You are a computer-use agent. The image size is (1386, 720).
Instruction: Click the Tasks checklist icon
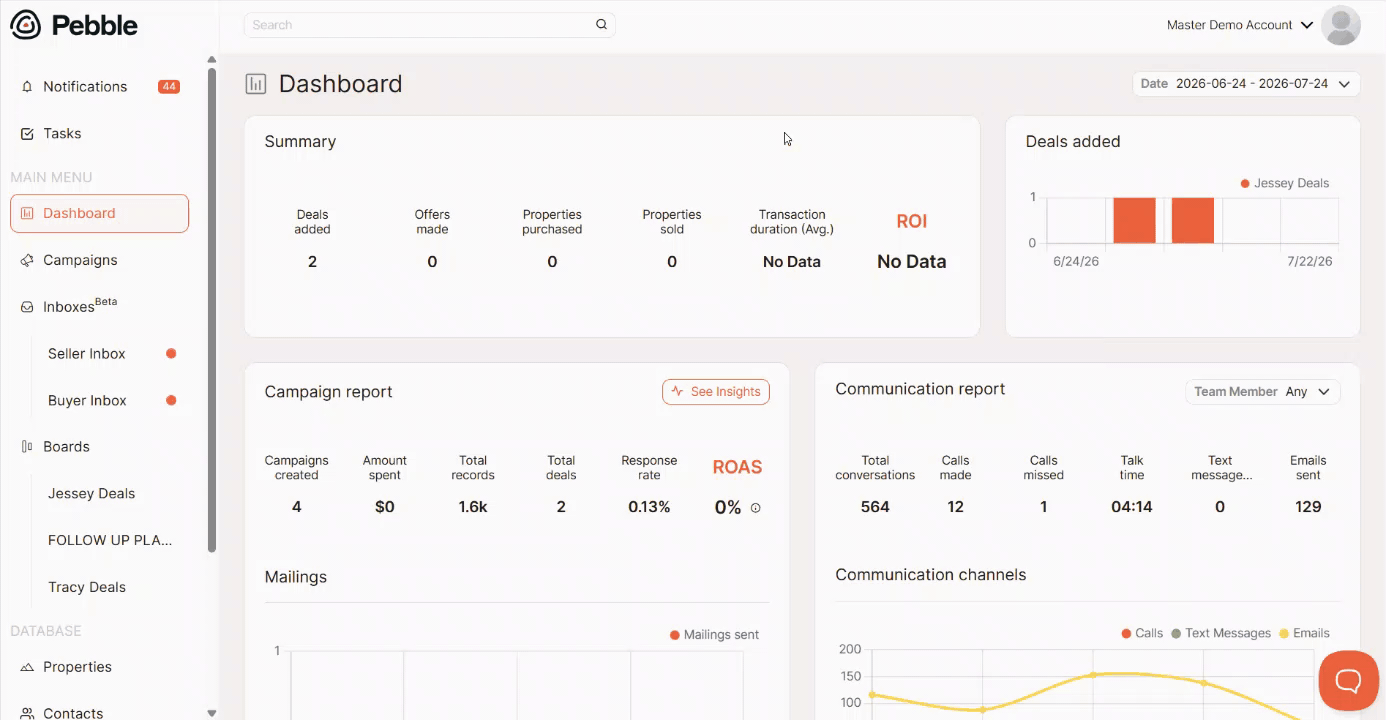(x=27, y=133)
